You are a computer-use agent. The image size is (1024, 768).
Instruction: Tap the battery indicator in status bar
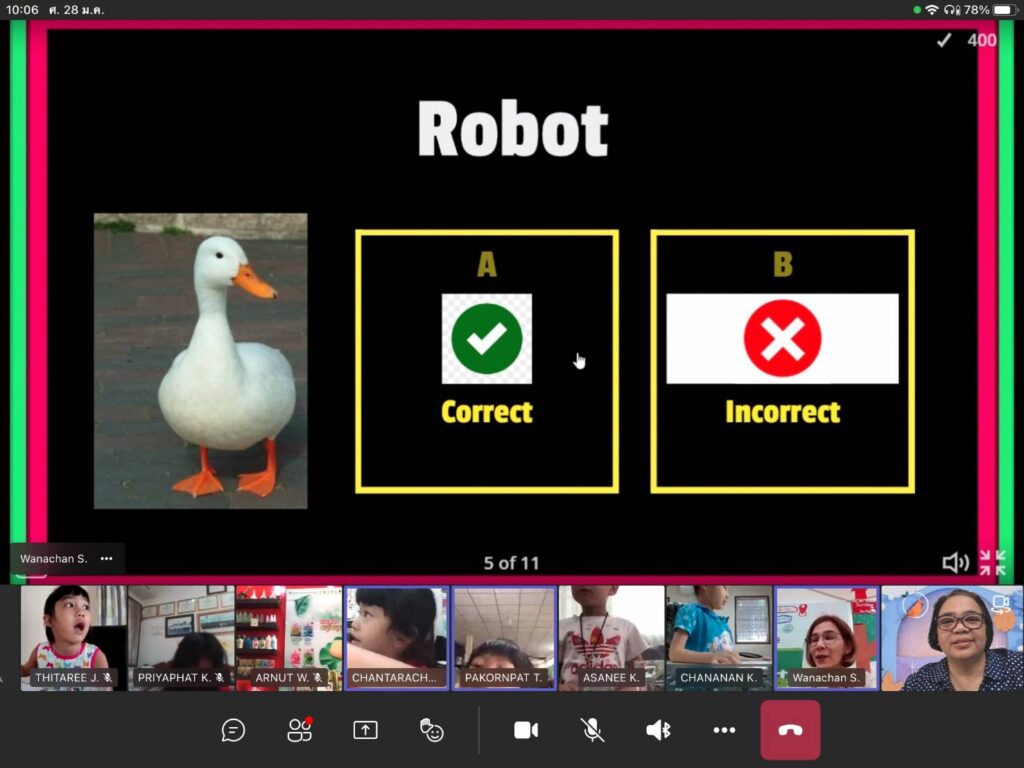click(1003, 10)
